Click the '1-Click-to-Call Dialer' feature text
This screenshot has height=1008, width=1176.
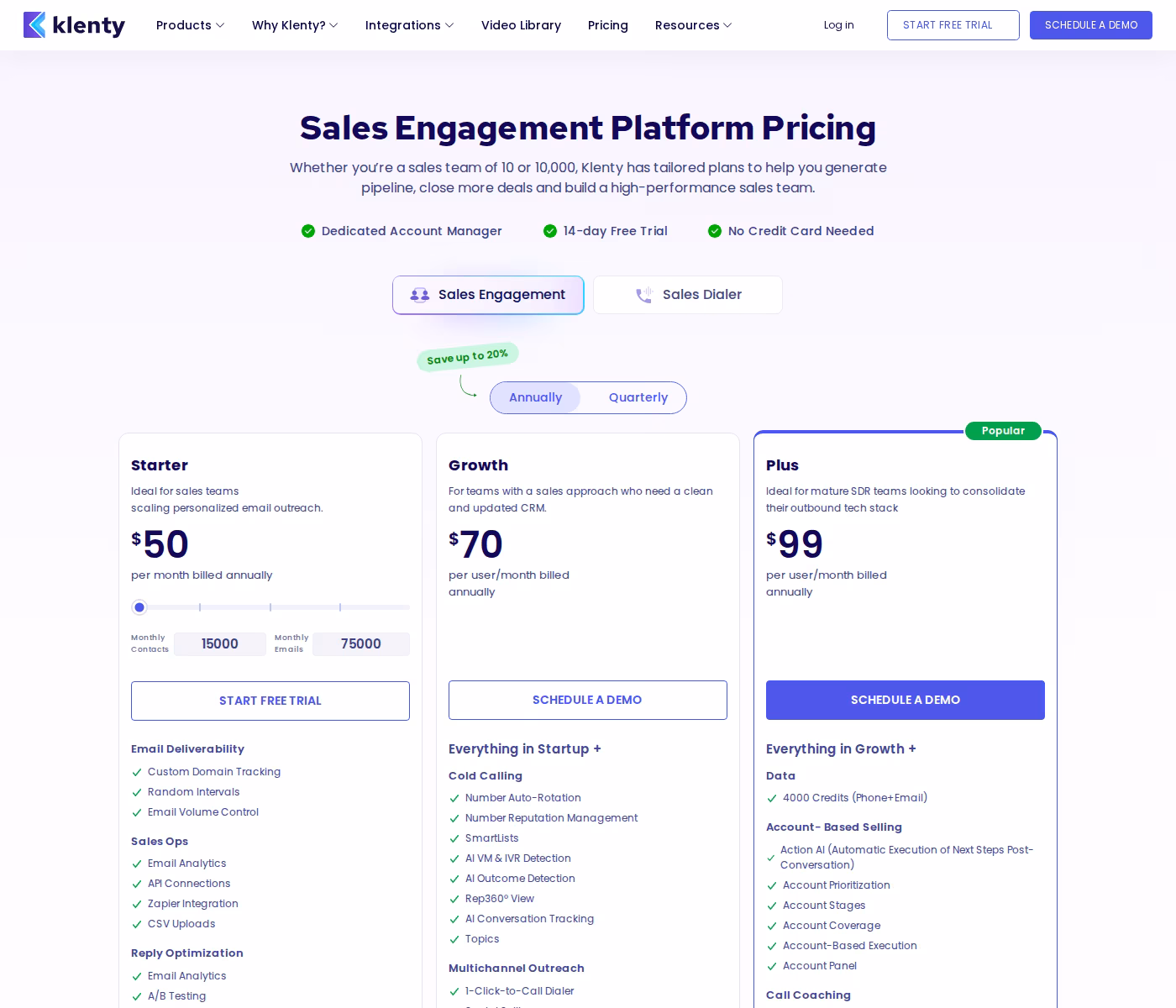pos(520,991)
